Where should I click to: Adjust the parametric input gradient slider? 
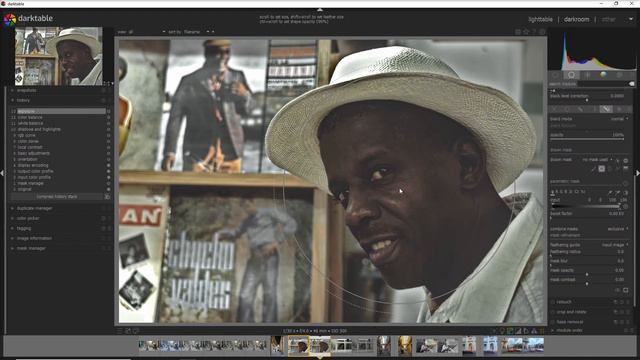point(586,207)
